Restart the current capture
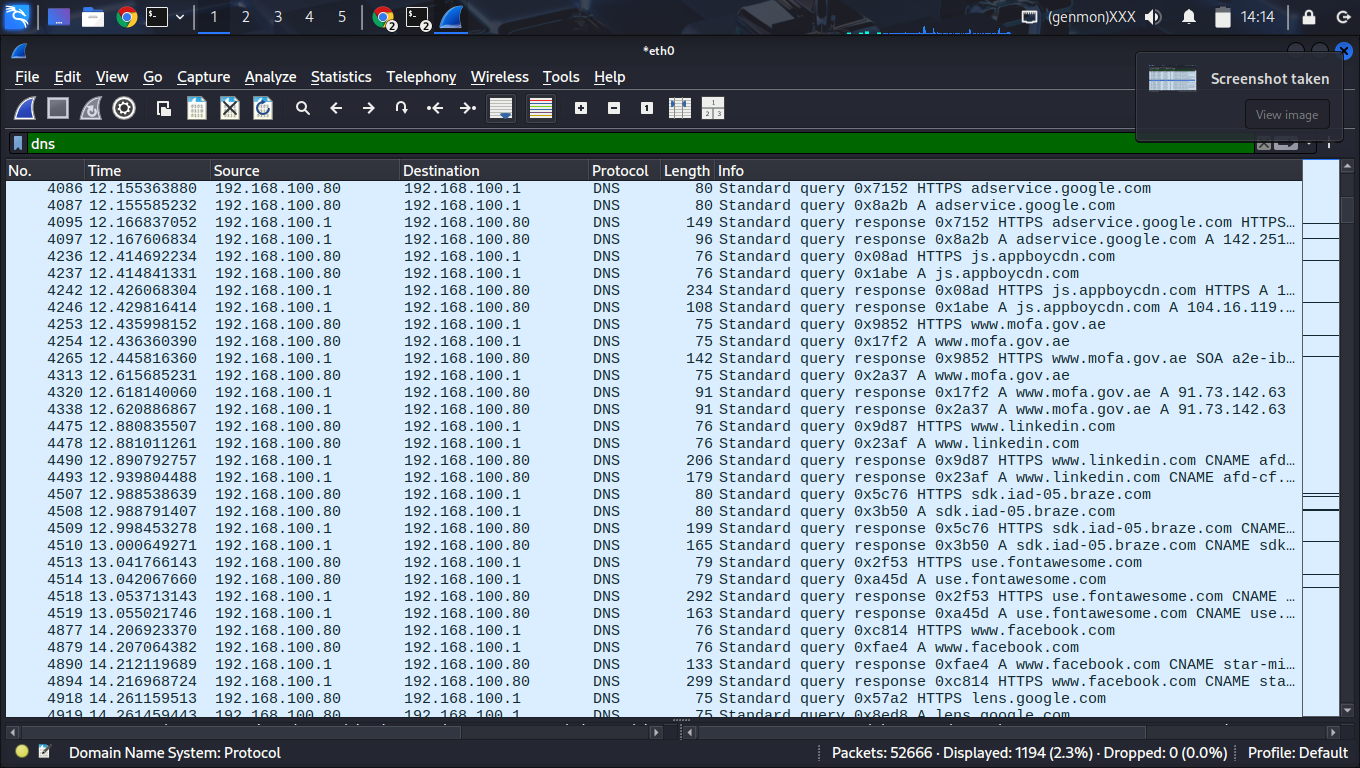1360x768 pixels. (x=91, y=108)
